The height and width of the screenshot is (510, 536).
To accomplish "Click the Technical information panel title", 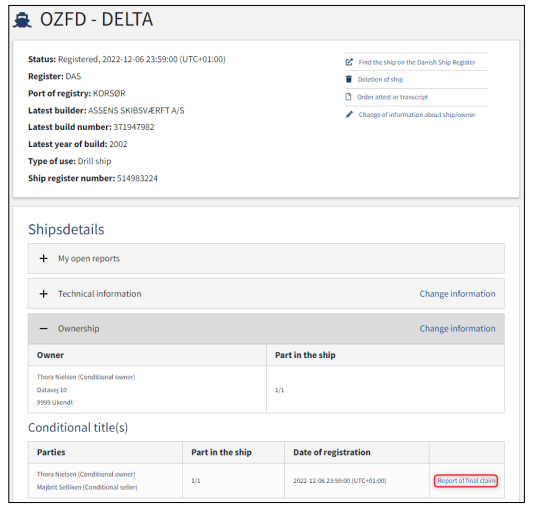I will (99, 294).
